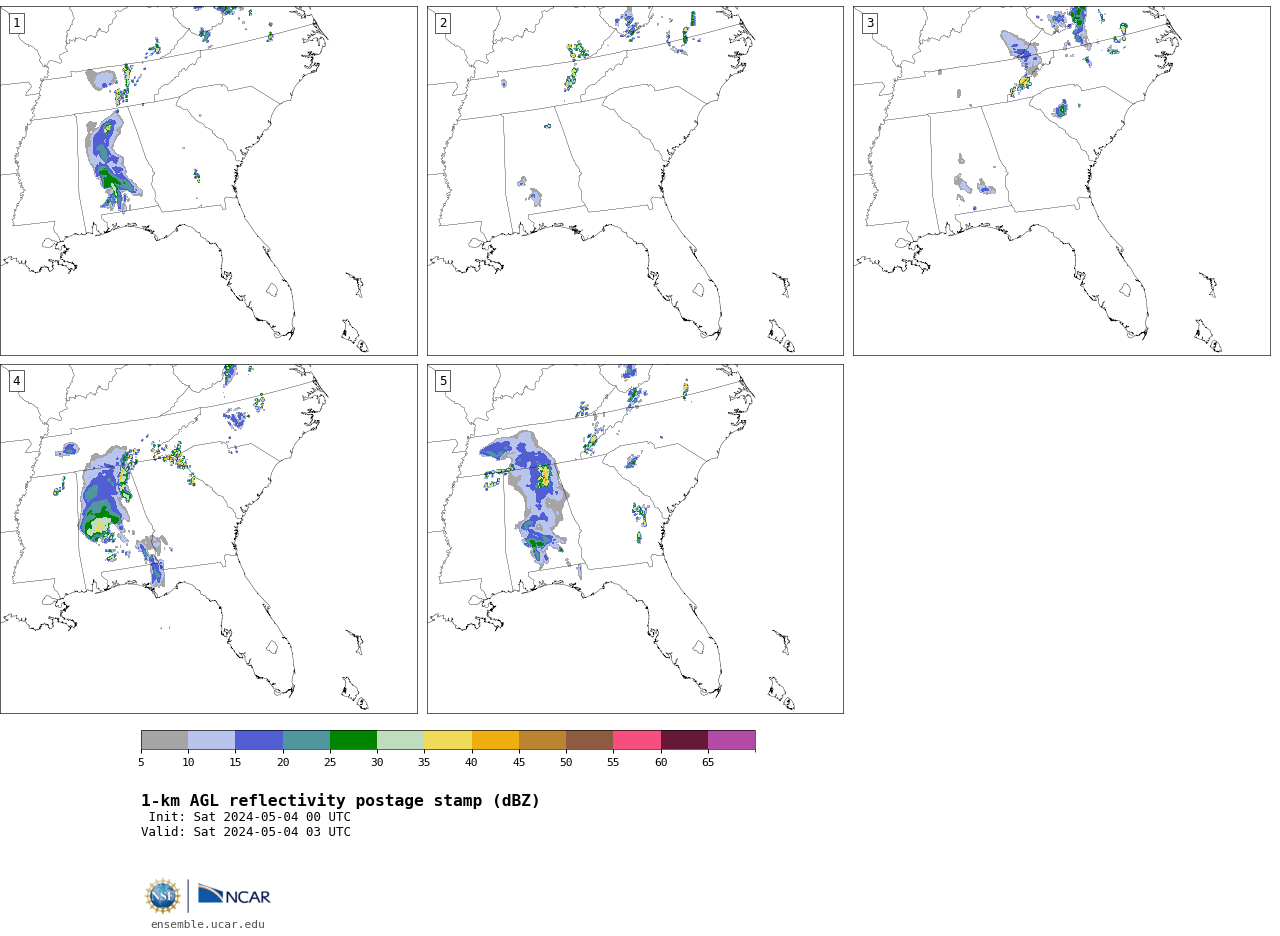Select the yellow 35-40 dBZ swatch
This screenshot has width=1280, height=936.
tap(448, 740)
